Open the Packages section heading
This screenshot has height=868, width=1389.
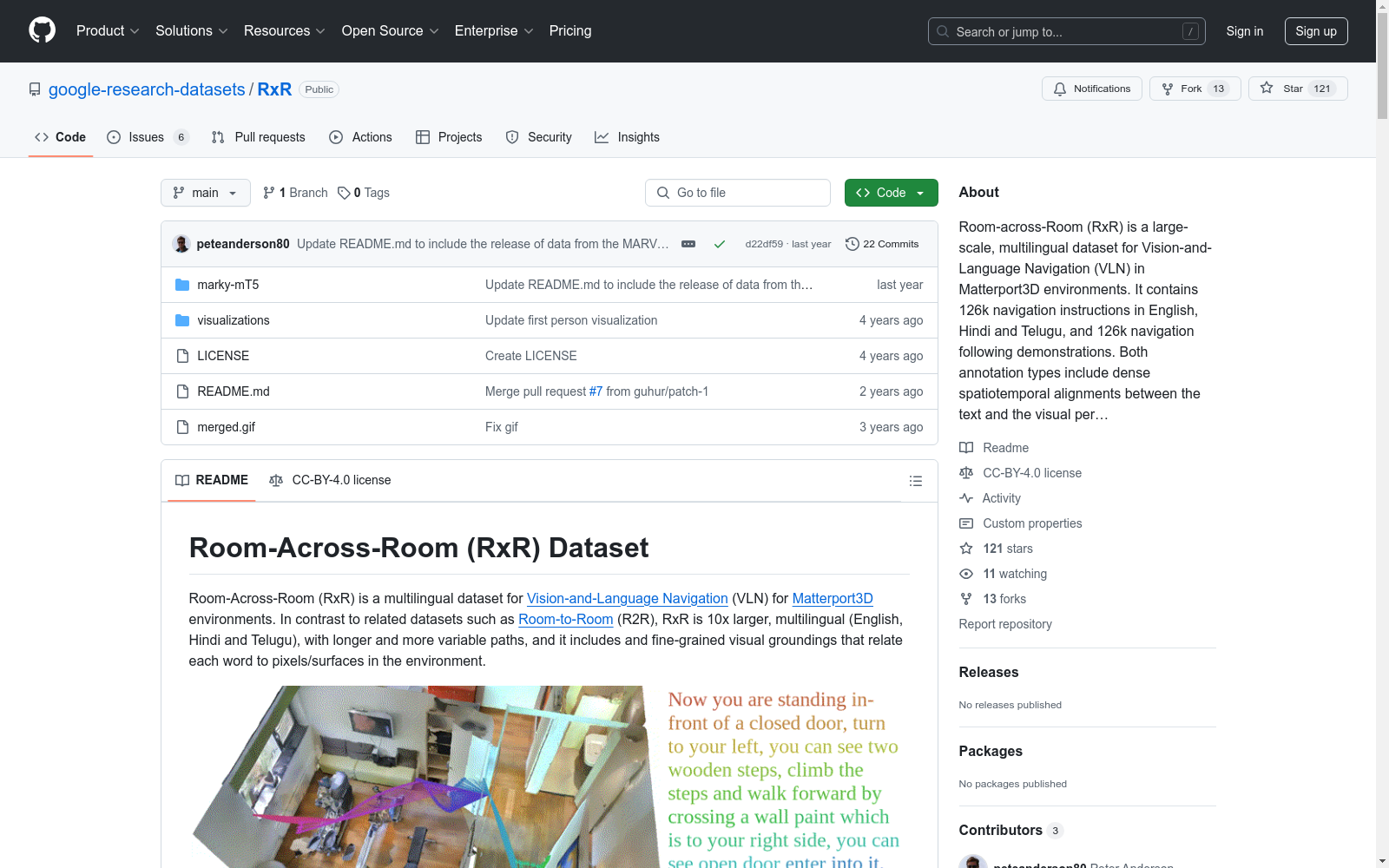click(991, 751)
